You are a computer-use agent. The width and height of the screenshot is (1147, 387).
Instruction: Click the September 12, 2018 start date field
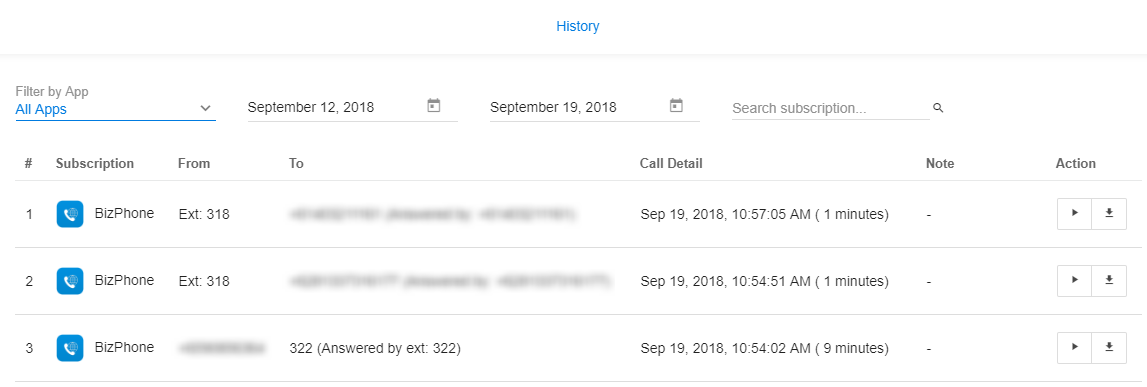(353, 108)
